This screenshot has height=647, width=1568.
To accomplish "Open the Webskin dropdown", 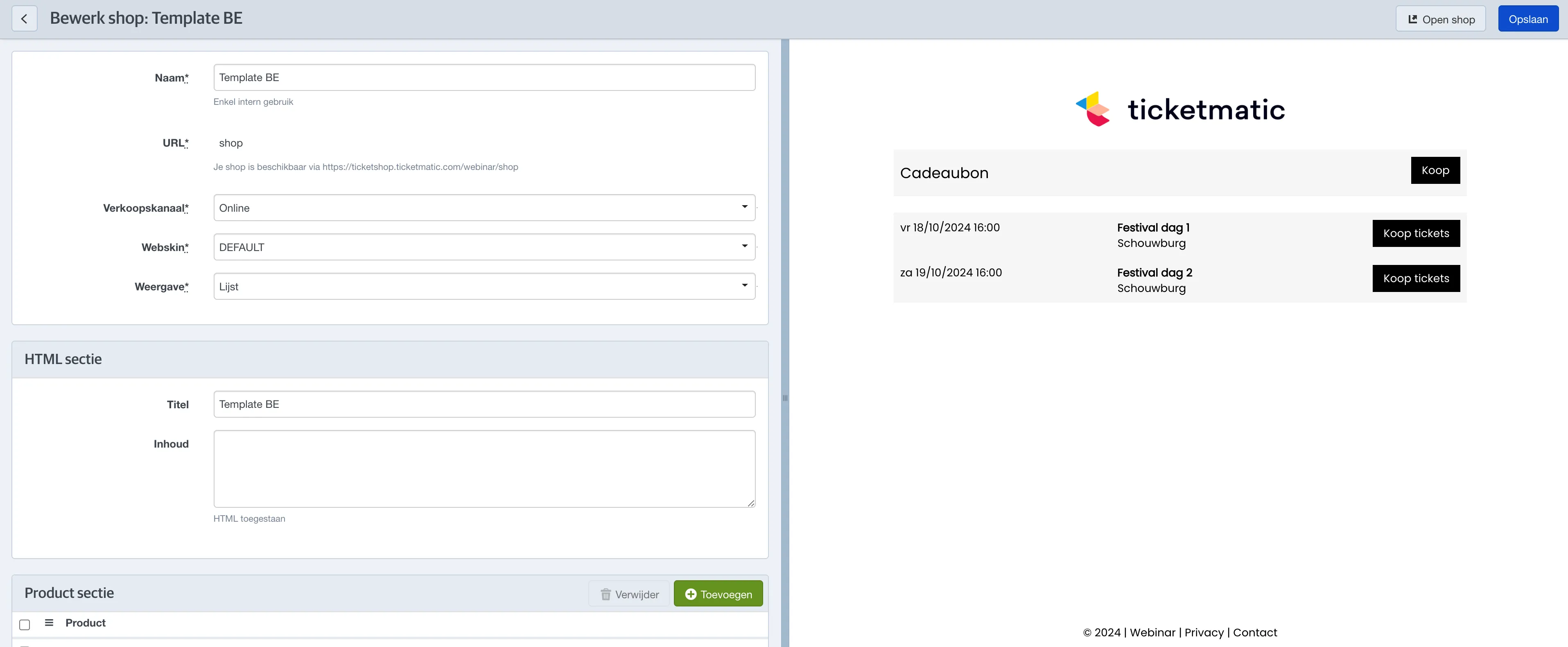I will 484,247.
